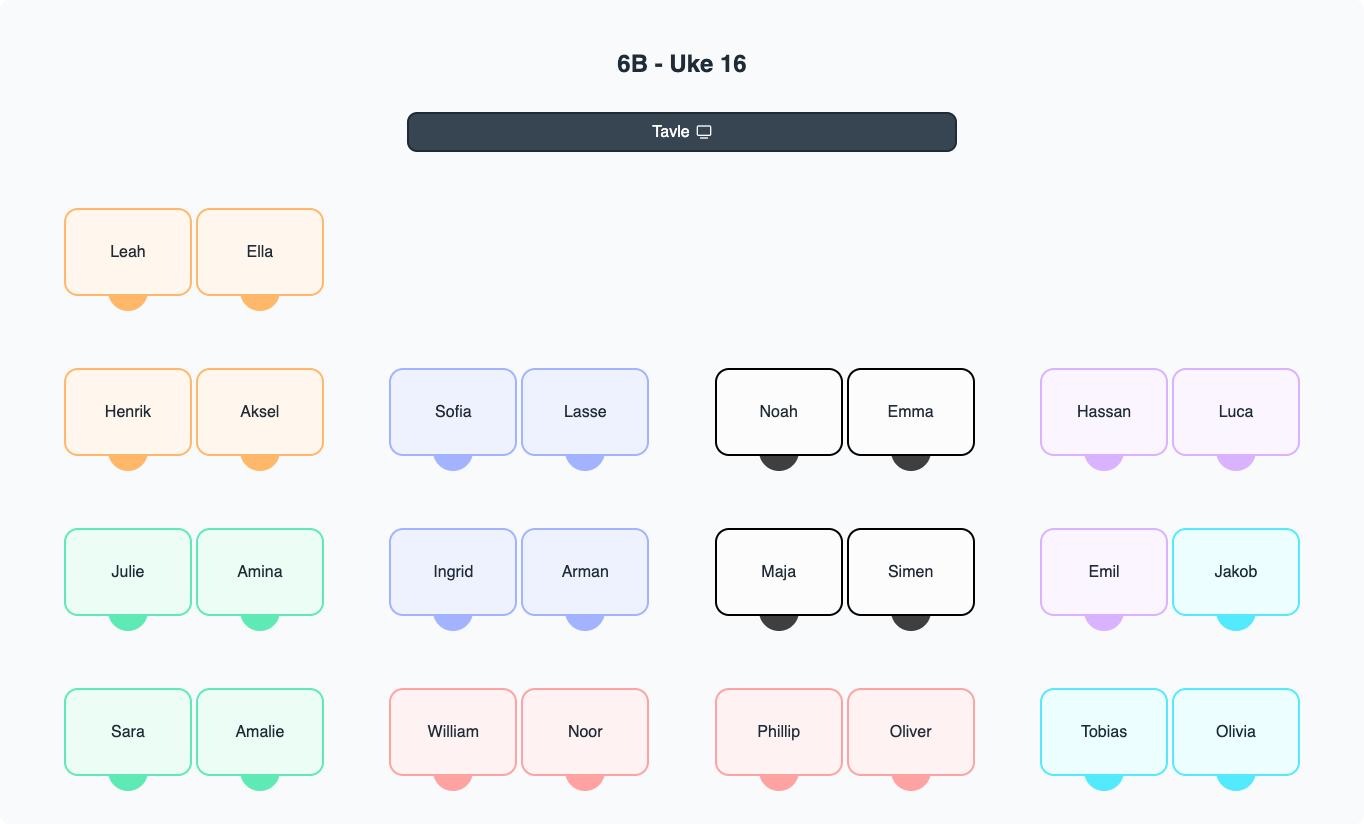The height and width of the screenshot is (824, 1364).
Task: Select Simen's desk
Action: point(911,571)
